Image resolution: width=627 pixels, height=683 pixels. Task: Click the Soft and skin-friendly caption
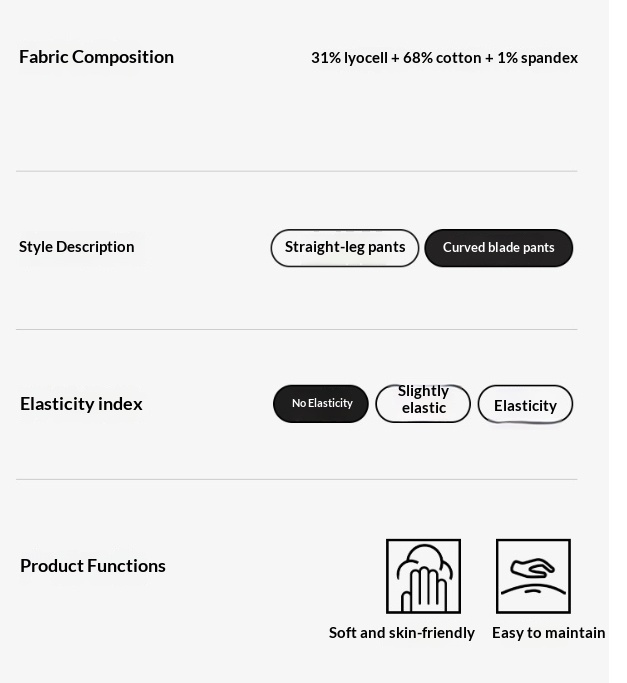pyautogui.click(x=402, y=633)
